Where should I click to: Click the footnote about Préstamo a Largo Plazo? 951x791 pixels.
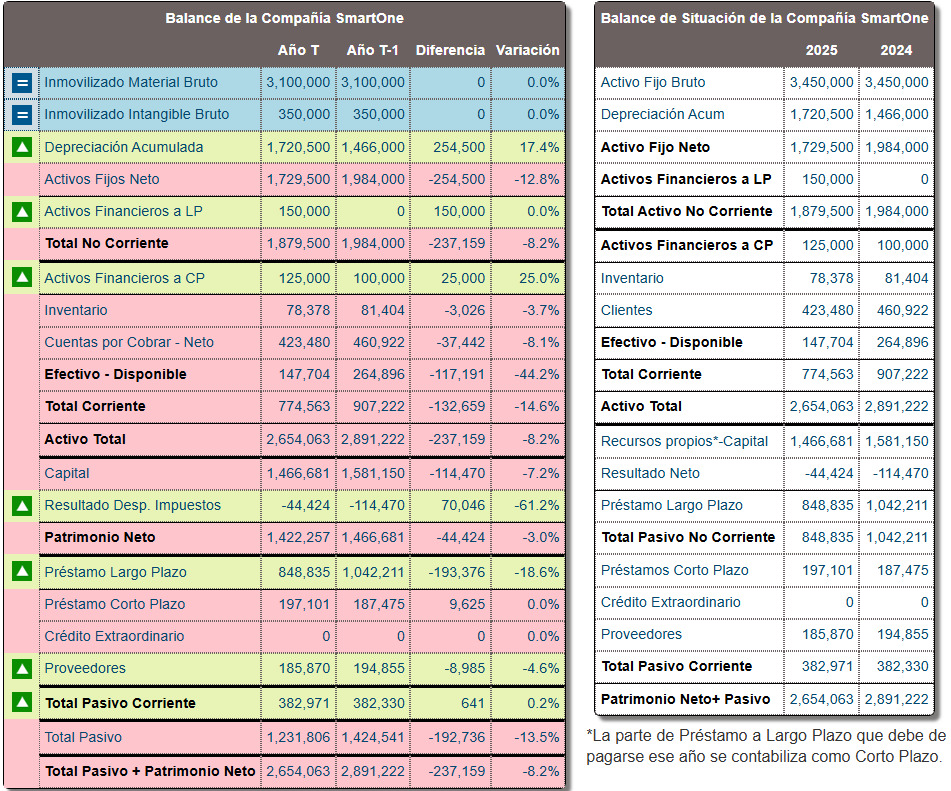point(766,746)
